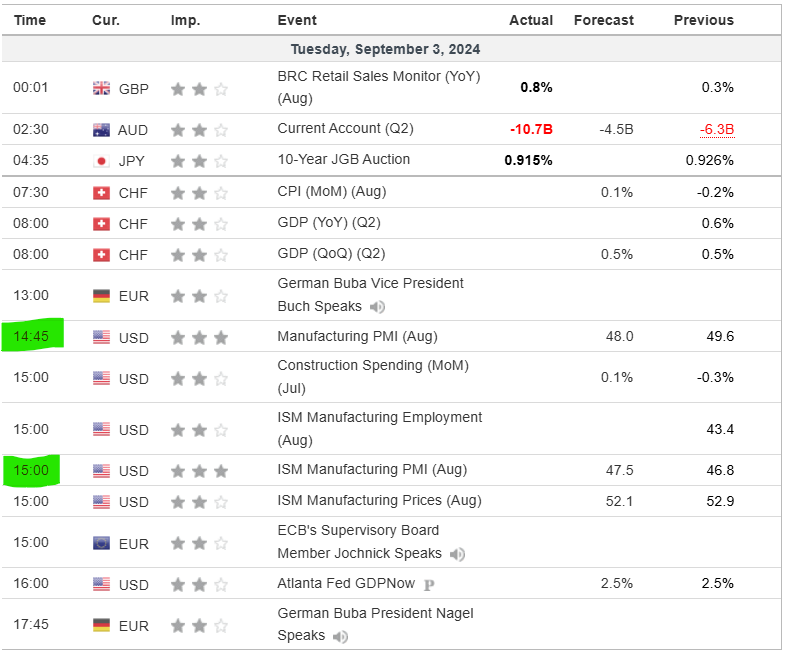This screenshot has width=794, height=653.
Task: Click the speaker icon after Jochnick Speaks
Action: [x=457, y=554]
